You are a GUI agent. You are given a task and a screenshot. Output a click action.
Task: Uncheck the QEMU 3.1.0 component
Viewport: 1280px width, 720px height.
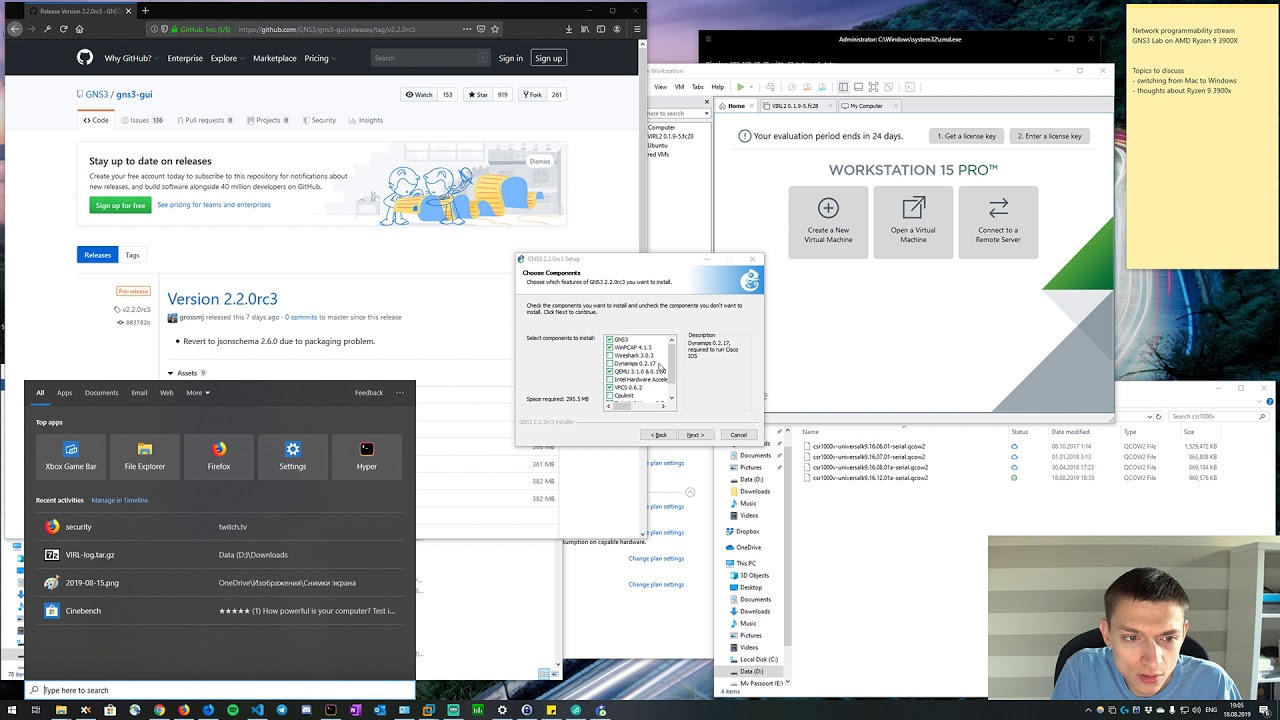[610, 372]
